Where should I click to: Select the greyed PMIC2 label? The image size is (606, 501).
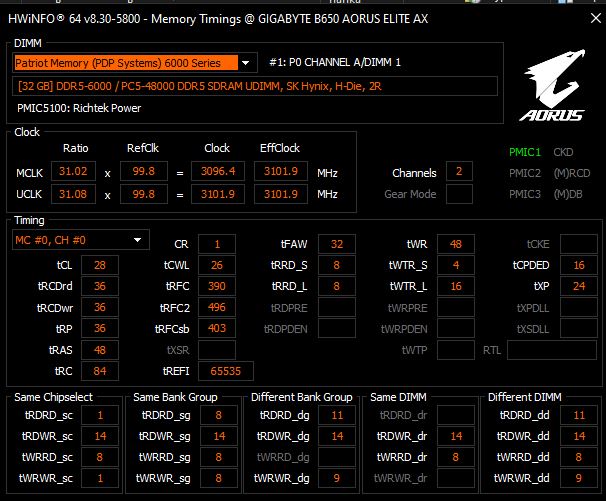[524, 173]
